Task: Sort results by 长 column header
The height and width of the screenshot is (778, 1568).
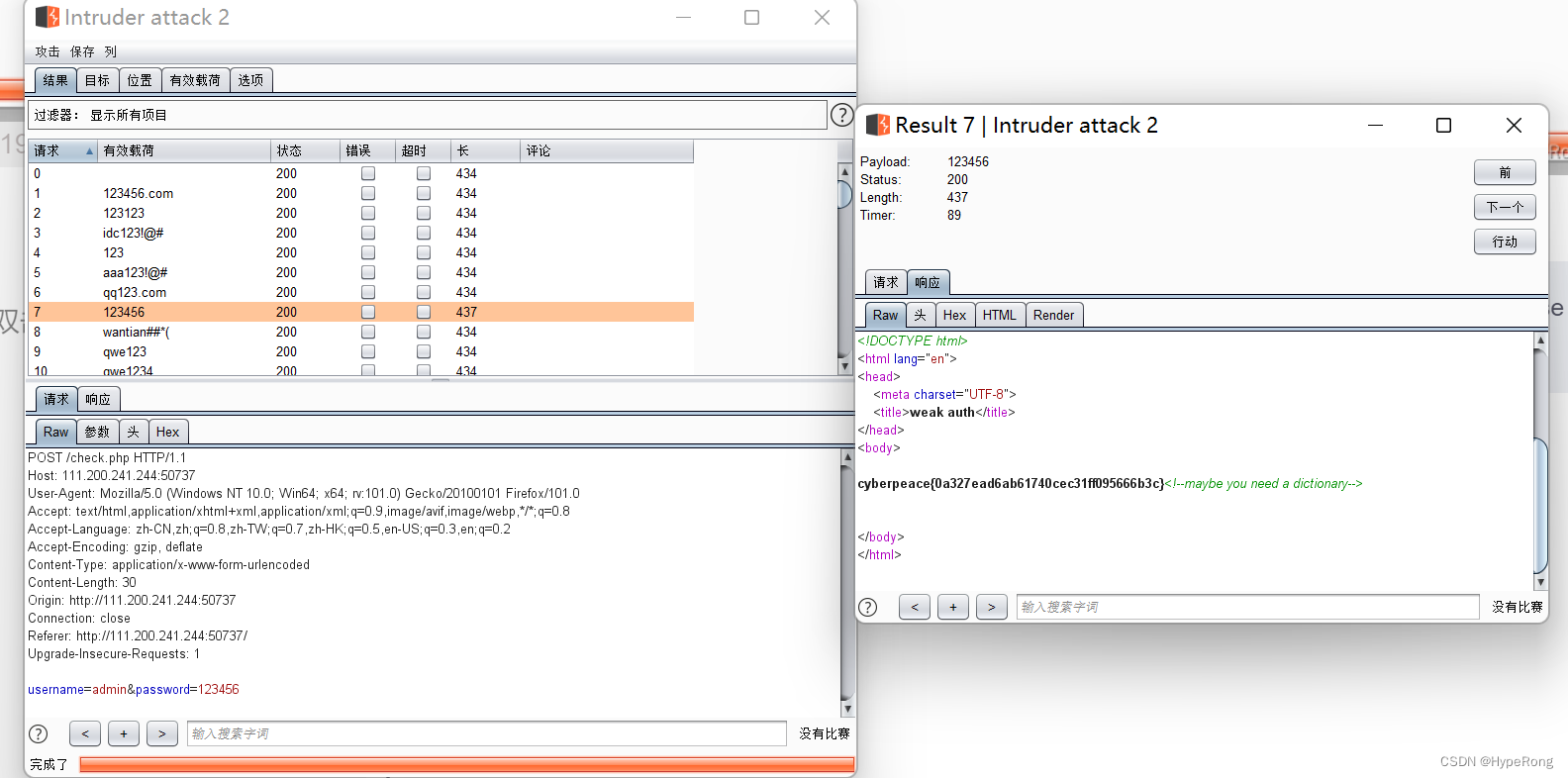Action: [485, 151]
